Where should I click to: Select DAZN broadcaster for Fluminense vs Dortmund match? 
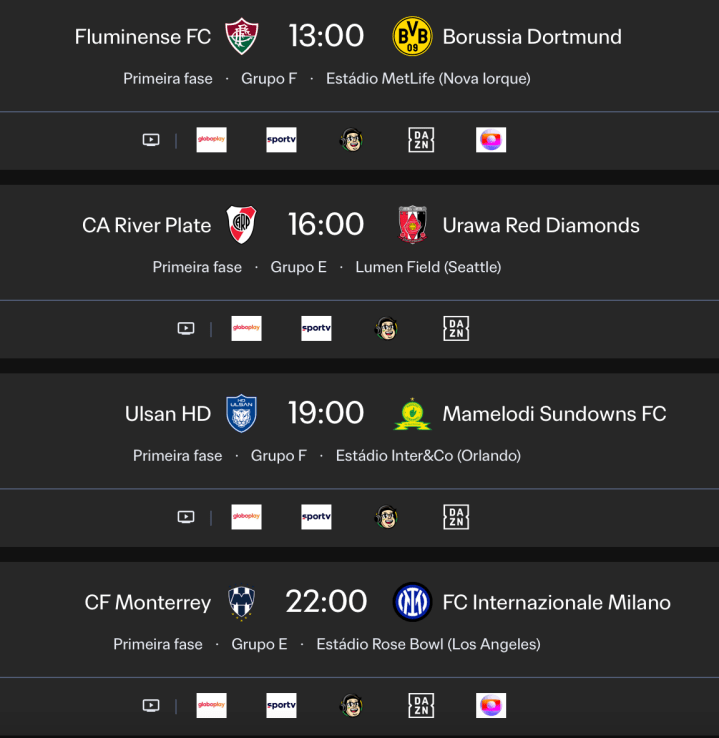click(421, 140)
